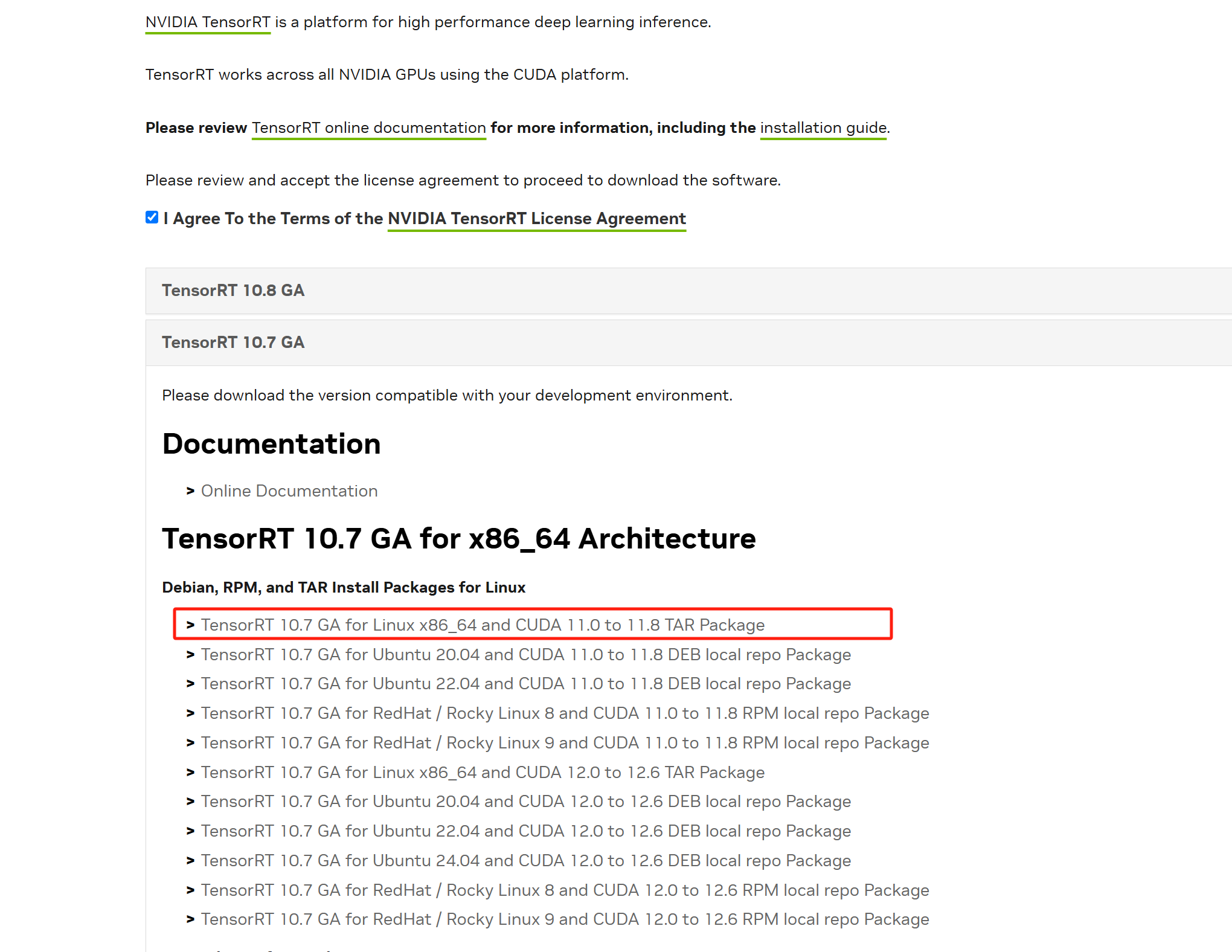Download Ubuntu 22.04 CUDA 12.0-12.6 DEB package
The width and height of the screenshot is (1232, 952).
tap(525, 831)
